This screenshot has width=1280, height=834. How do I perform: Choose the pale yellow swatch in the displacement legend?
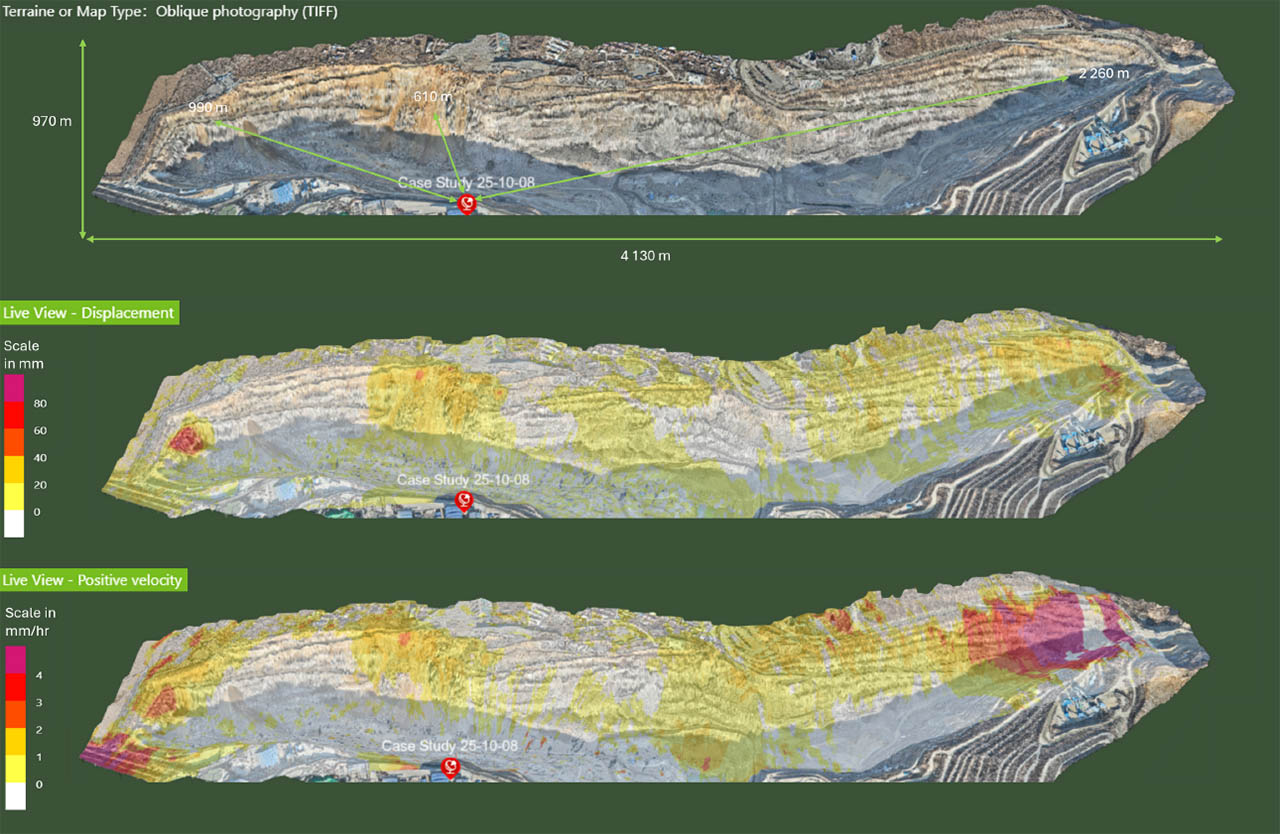click(14, 497)
